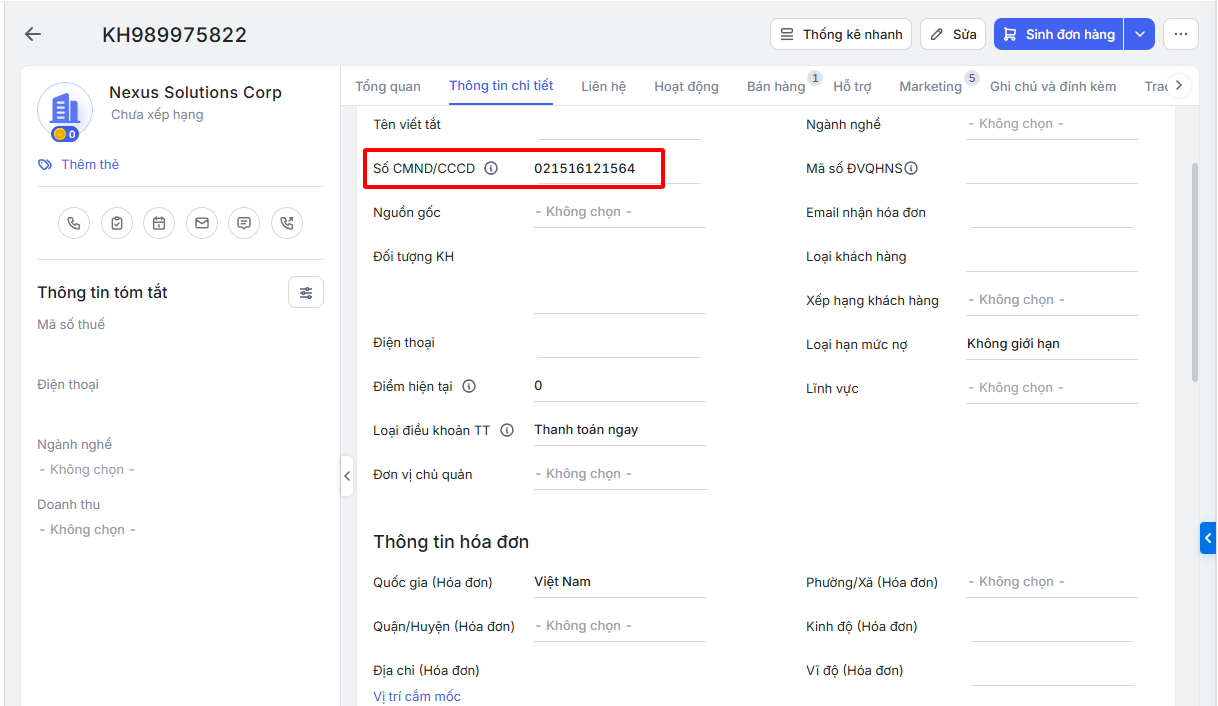Click the Việt Nam country value
The image size is (1218, 706).
[562, 582]
